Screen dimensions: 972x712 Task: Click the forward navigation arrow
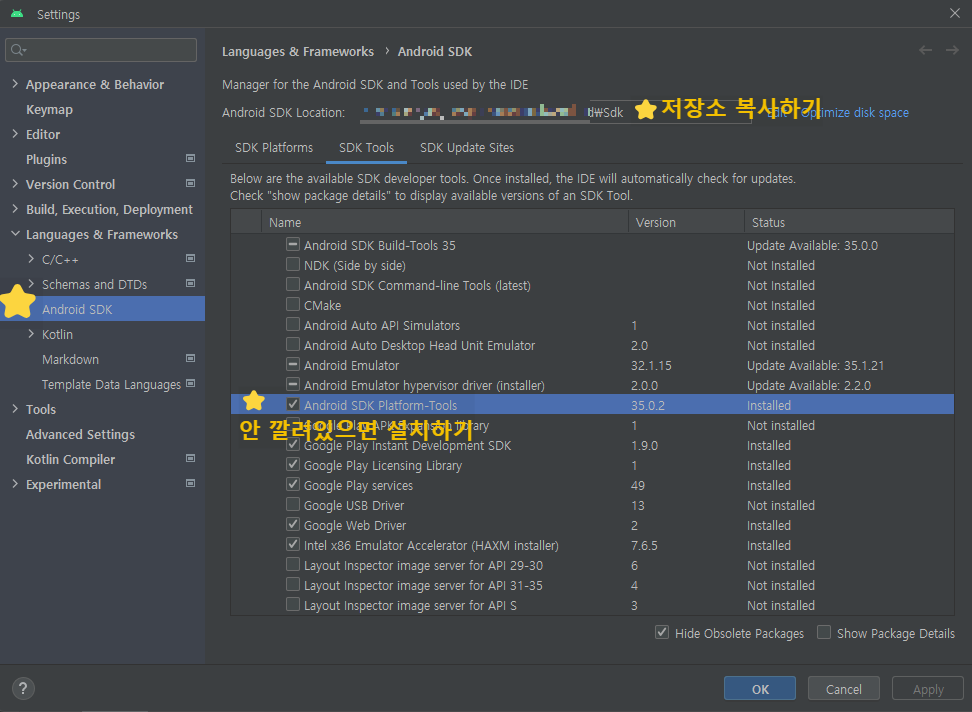[952, 50]
